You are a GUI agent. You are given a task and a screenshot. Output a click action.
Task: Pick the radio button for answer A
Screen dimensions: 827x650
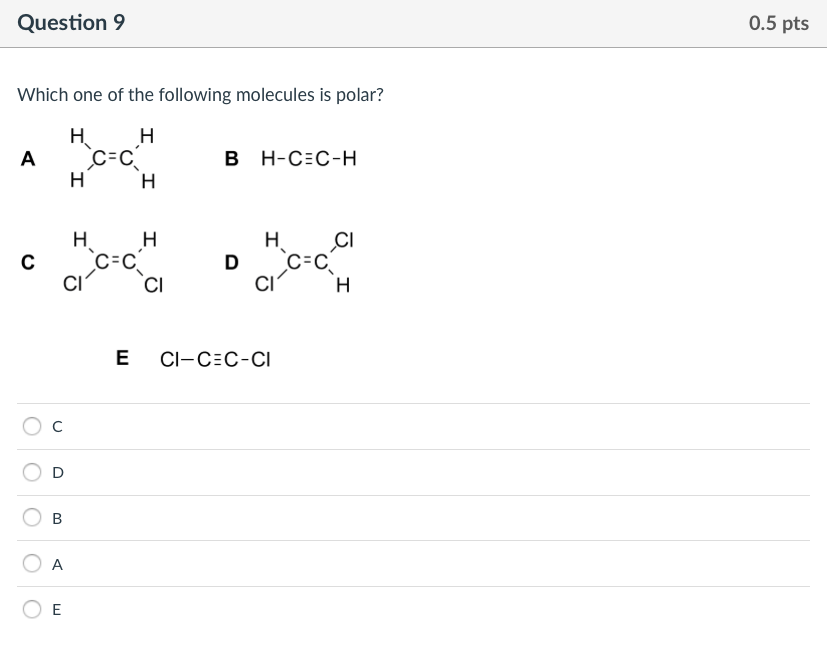[x=33, y=564]
